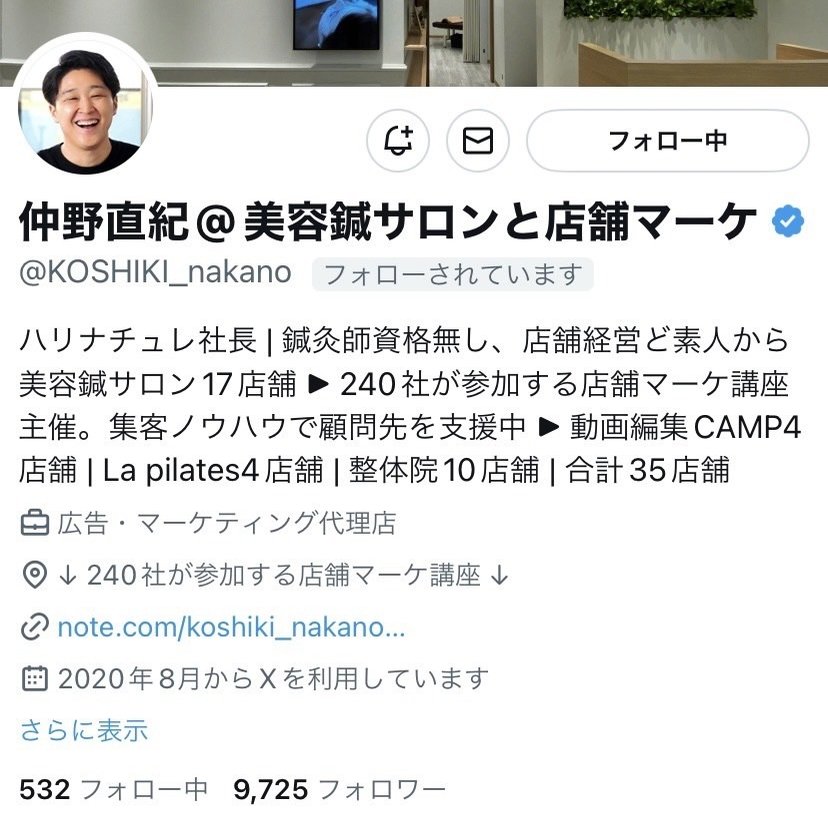
Task: Open the 532 フォロー中 following list
Action: [113, 790]
